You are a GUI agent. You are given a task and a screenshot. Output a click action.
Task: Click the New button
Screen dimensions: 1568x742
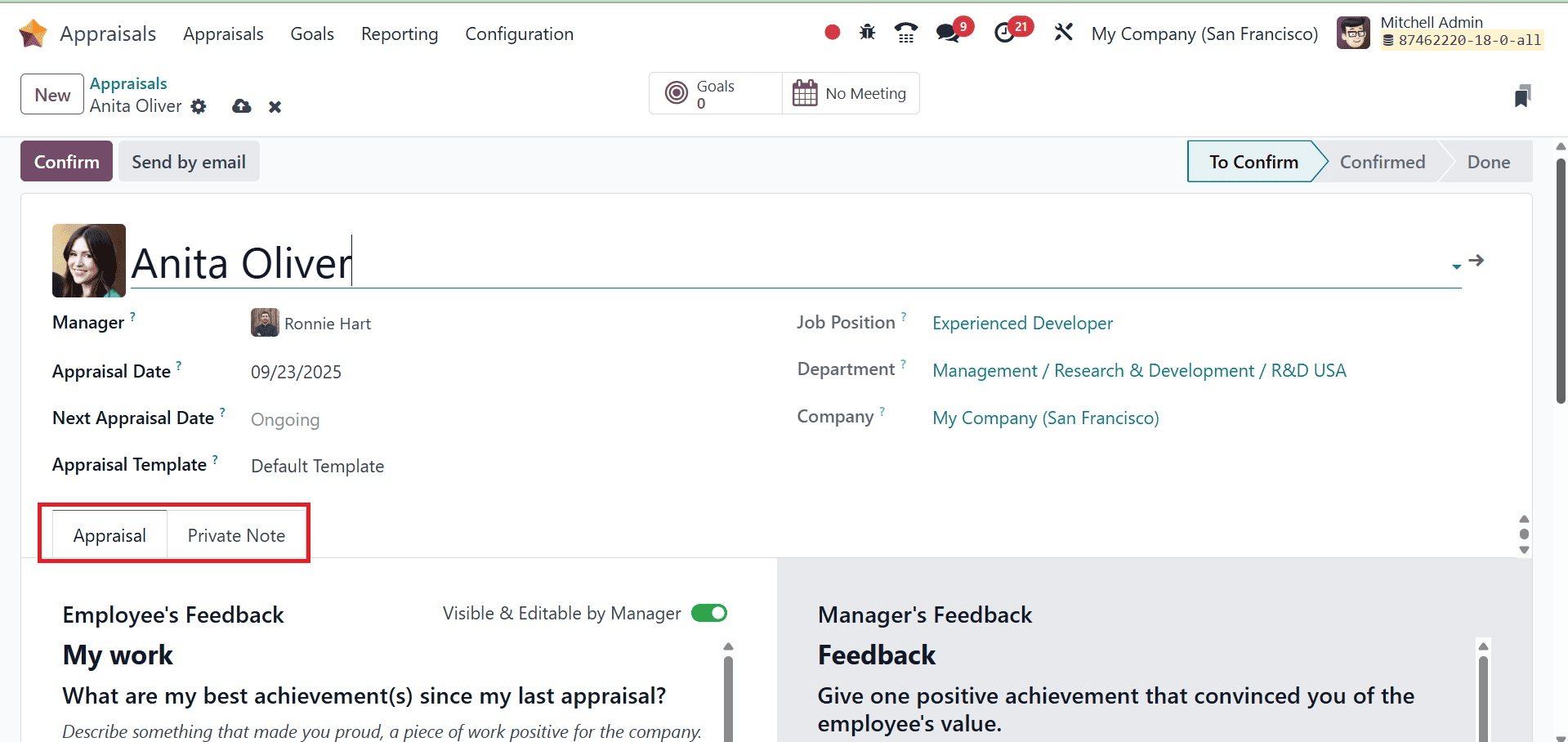(x=52, y=94)
